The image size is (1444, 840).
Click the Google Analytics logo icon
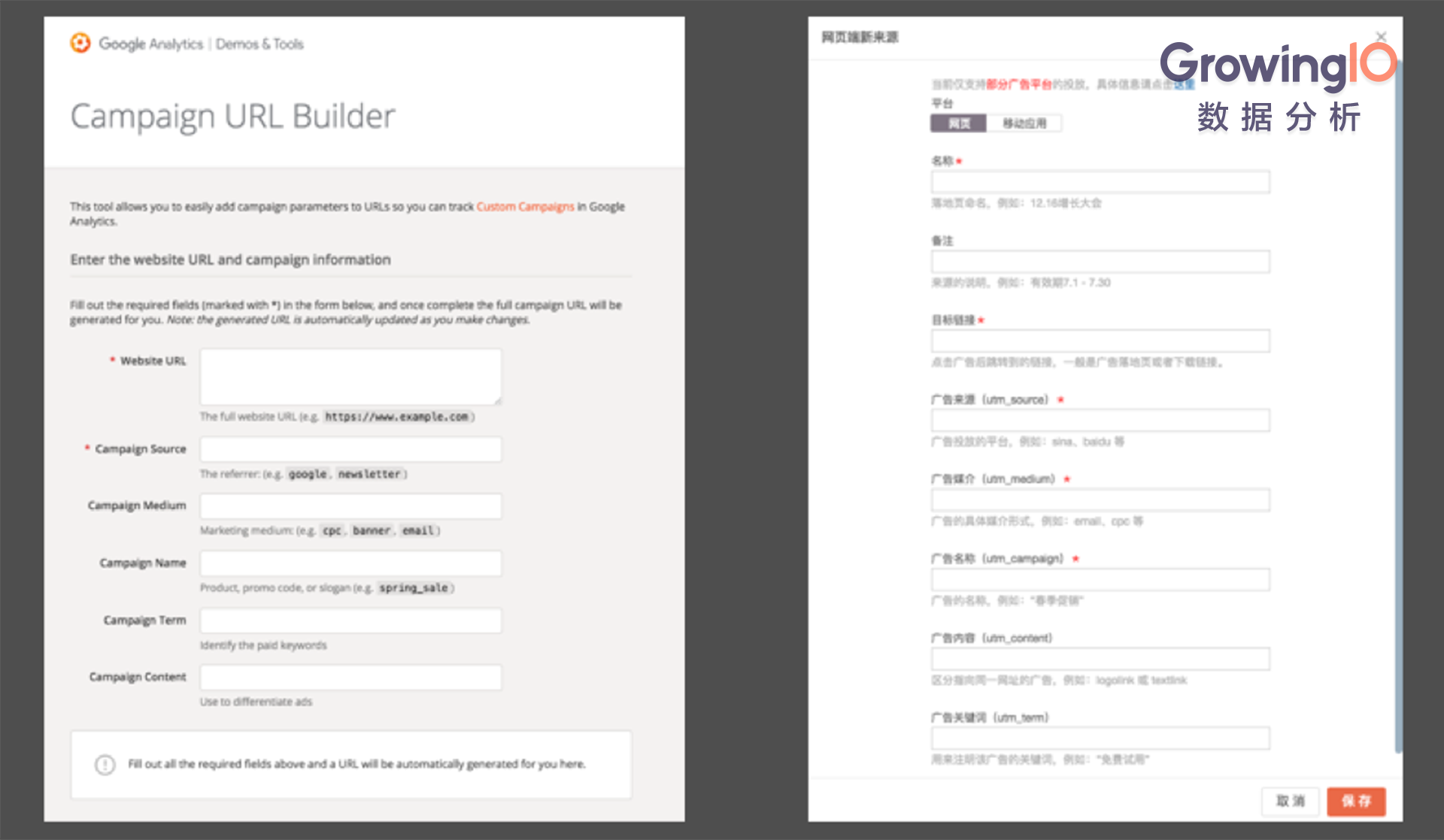click(x=80, y=43)
